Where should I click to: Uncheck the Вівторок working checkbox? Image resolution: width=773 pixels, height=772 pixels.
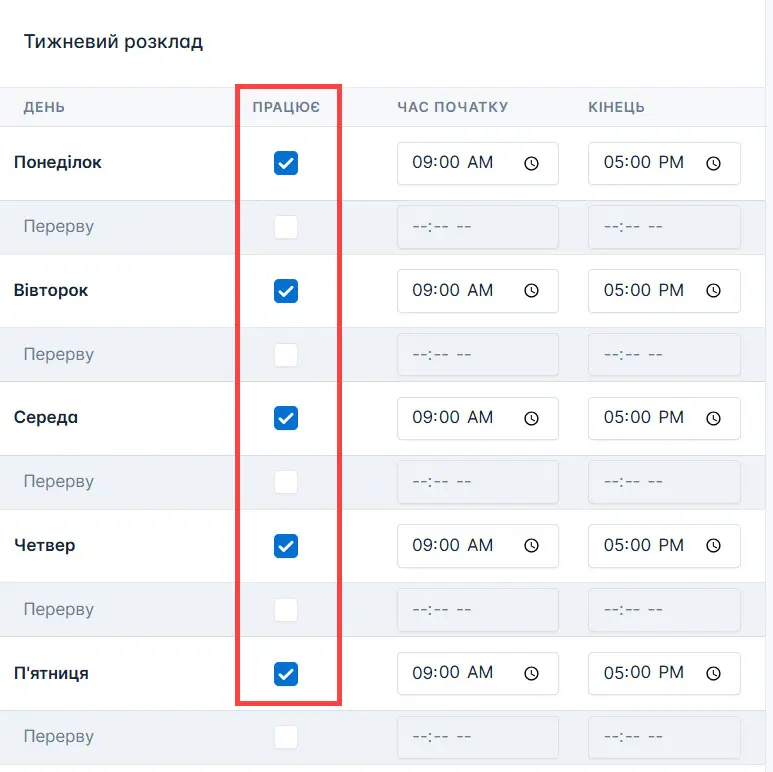286,291
